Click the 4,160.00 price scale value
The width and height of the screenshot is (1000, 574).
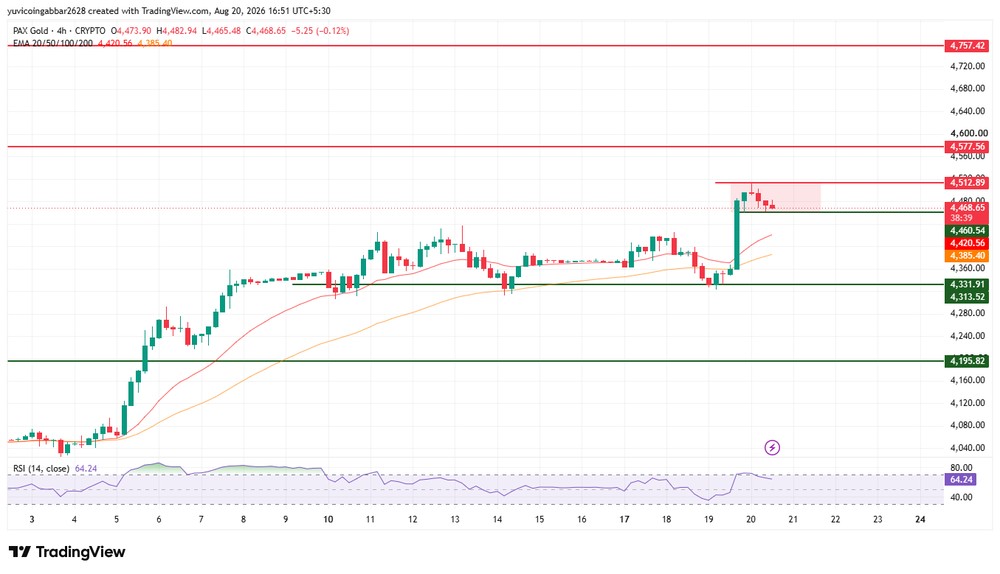(967, 380)
